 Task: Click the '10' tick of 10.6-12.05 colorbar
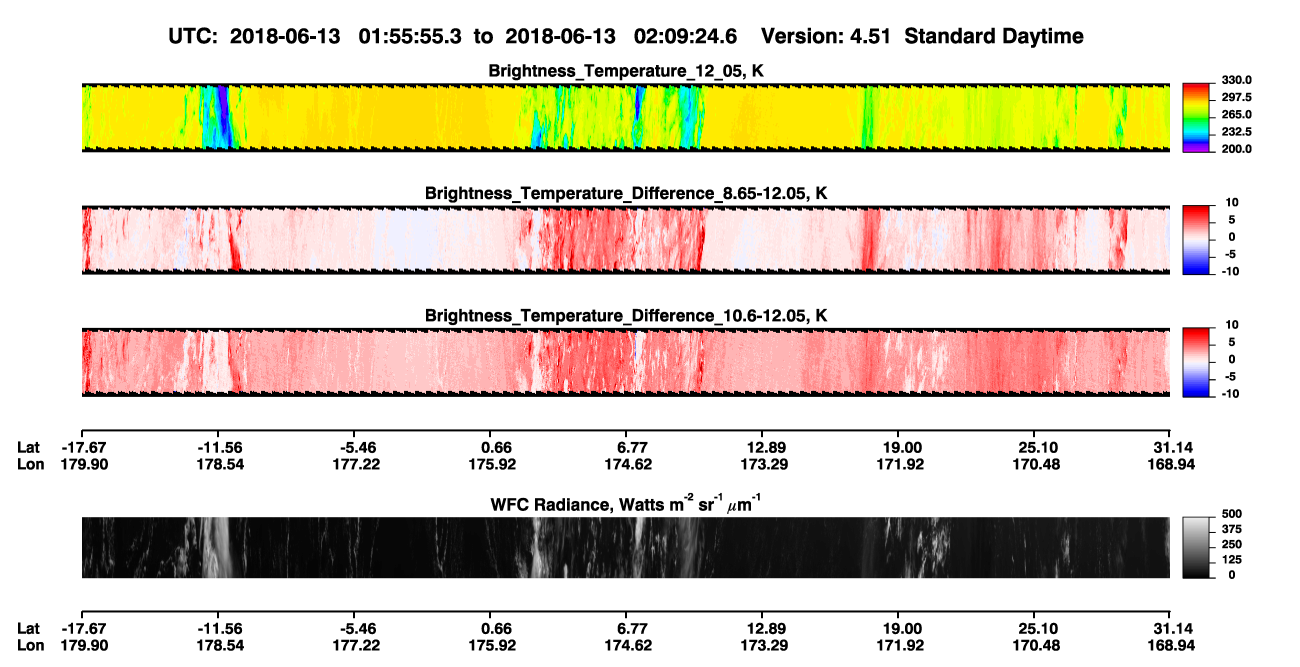click(1230, 325)
